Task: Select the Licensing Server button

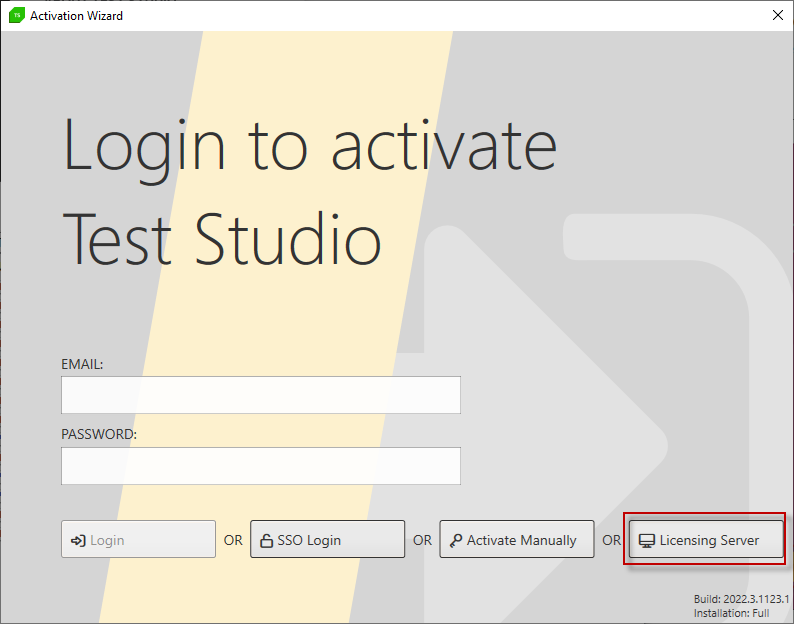Action: click(706, 539)
